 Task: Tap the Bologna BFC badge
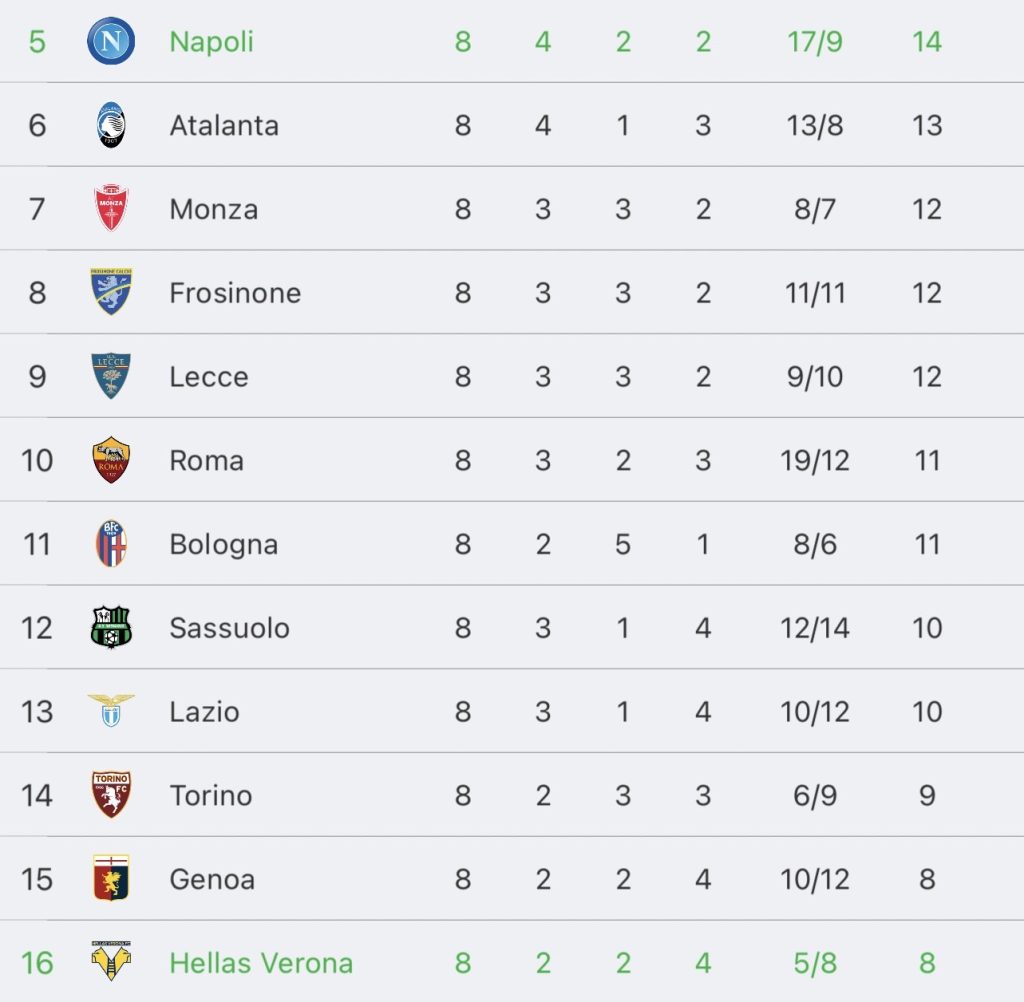[x=111, y=543]
